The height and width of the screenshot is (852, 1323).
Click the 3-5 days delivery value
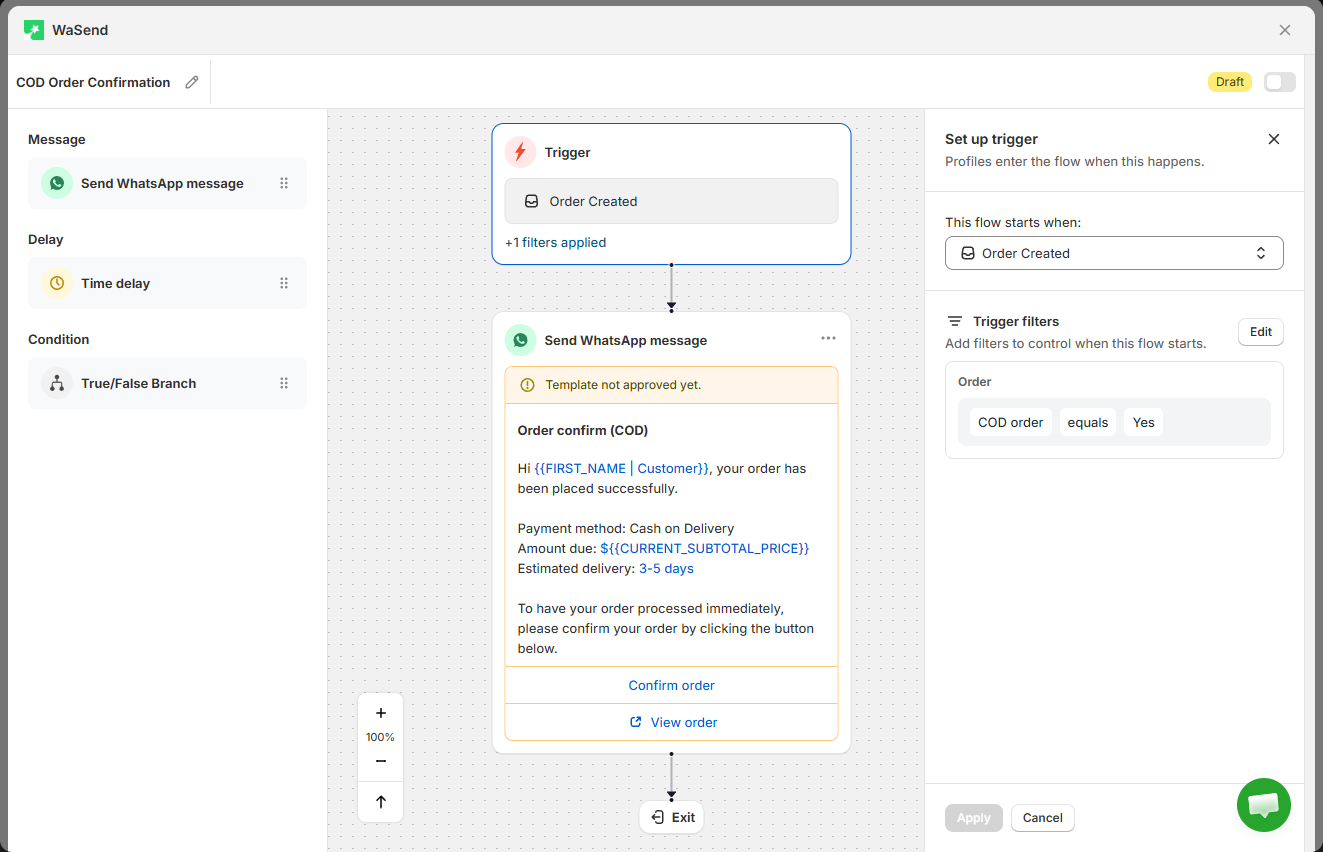pyautogui.click(x=666, y=568)
